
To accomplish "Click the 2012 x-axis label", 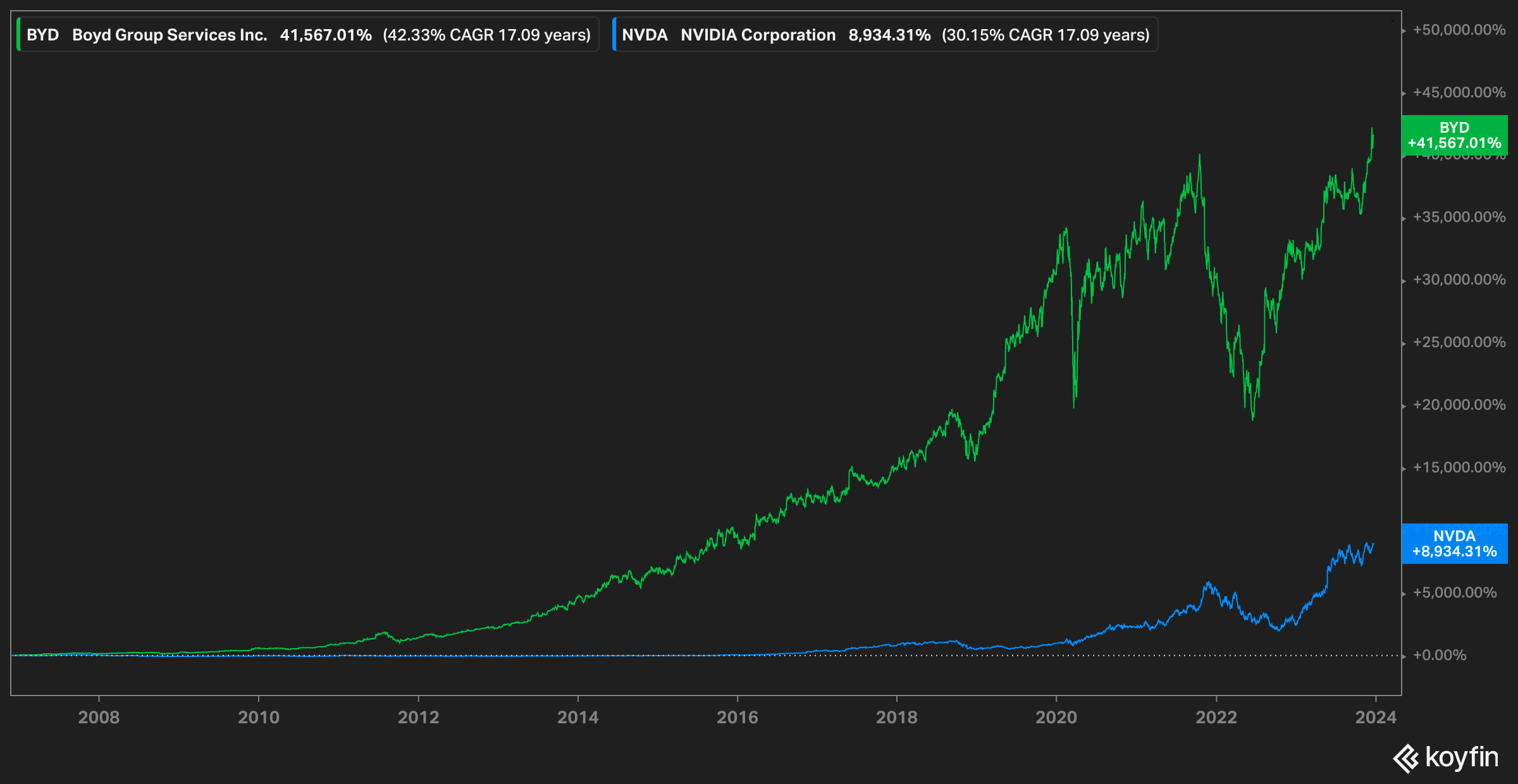I will 418,718.
